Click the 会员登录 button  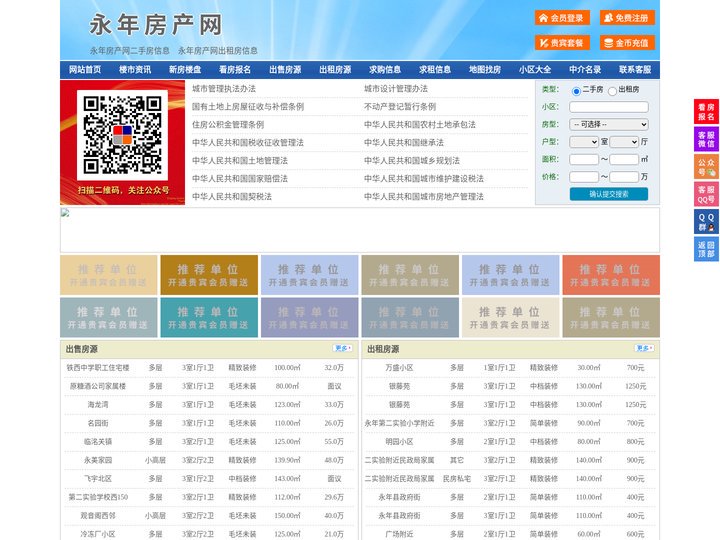pos(562,18)
